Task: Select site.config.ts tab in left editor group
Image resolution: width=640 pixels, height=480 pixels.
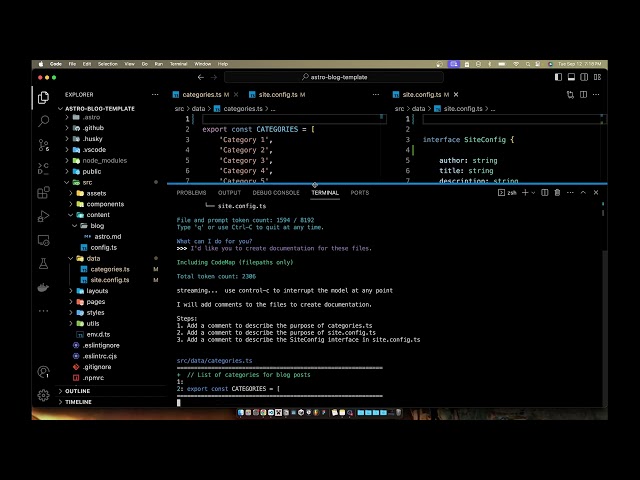Action: pos(278,95)
